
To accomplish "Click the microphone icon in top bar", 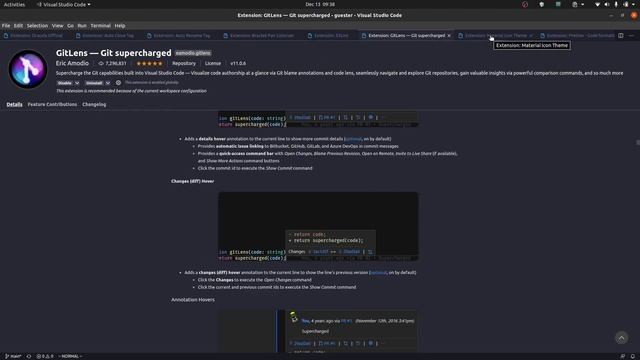I will 616,4.
